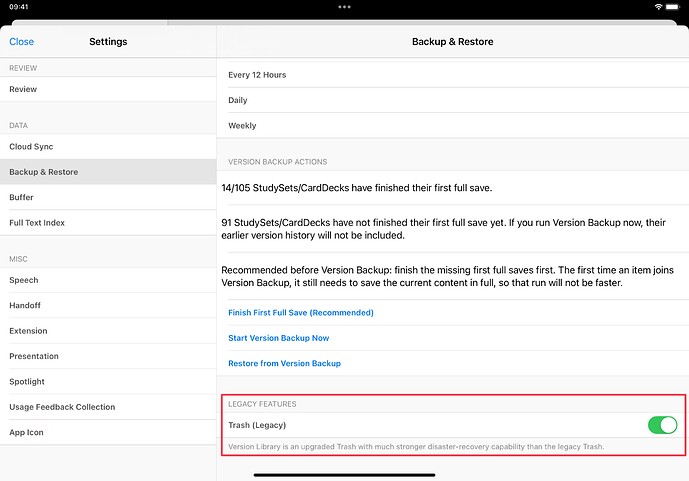The image size is (689, 481).
Task: Open Presentation settings
Action: [x=108, y=356]
